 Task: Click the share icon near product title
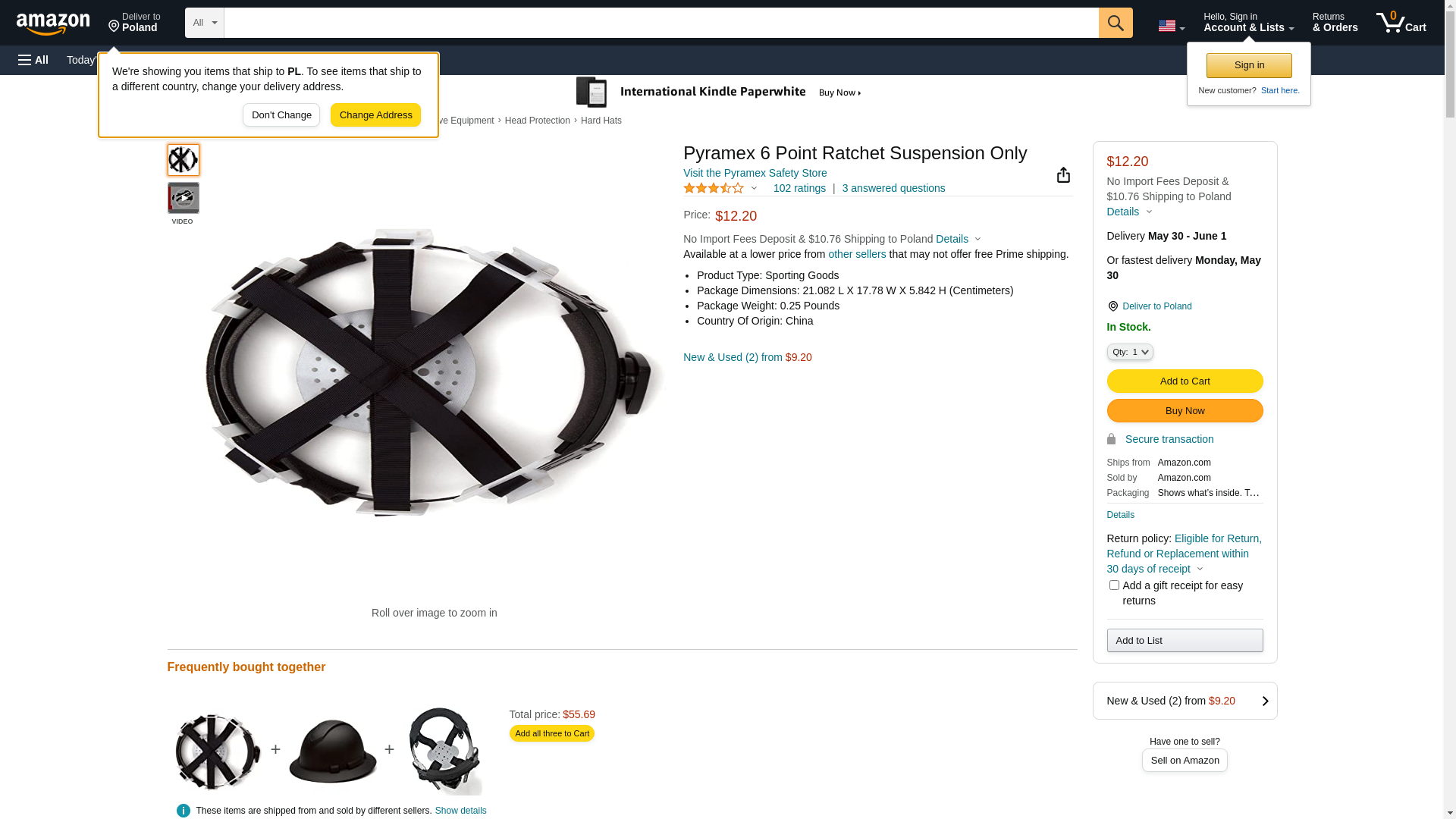coord(1063,175)
